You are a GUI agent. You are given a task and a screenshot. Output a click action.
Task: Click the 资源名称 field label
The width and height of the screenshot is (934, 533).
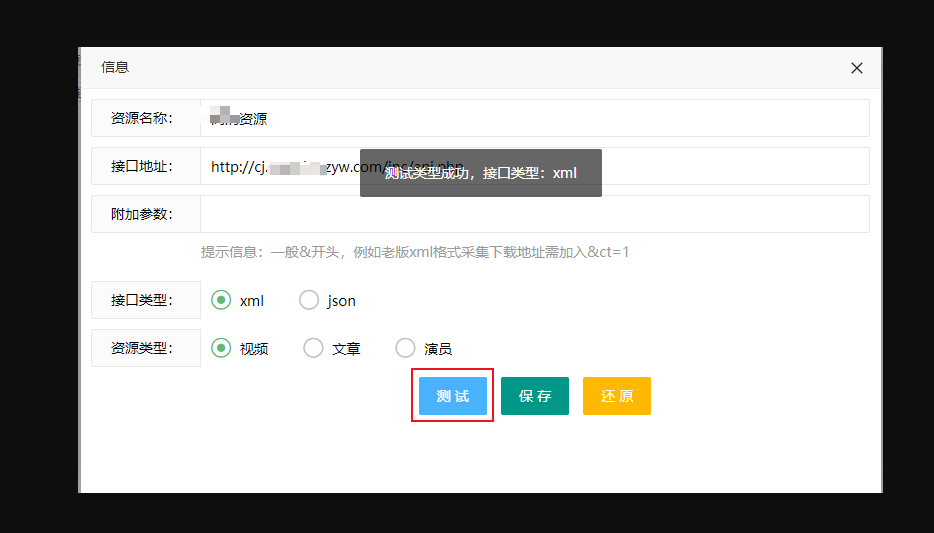(142, 118)
